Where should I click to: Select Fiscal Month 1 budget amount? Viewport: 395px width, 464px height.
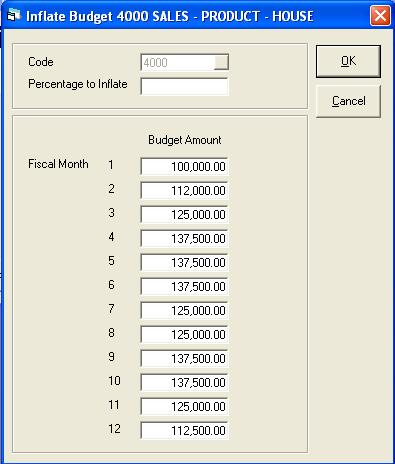pyautogui.click(x=184, y=166)
